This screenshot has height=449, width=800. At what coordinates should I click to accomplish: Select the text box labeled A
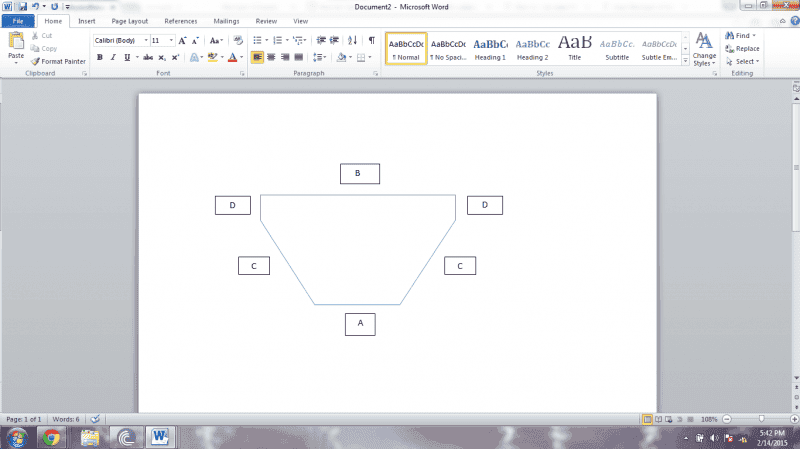click(360, 324)
